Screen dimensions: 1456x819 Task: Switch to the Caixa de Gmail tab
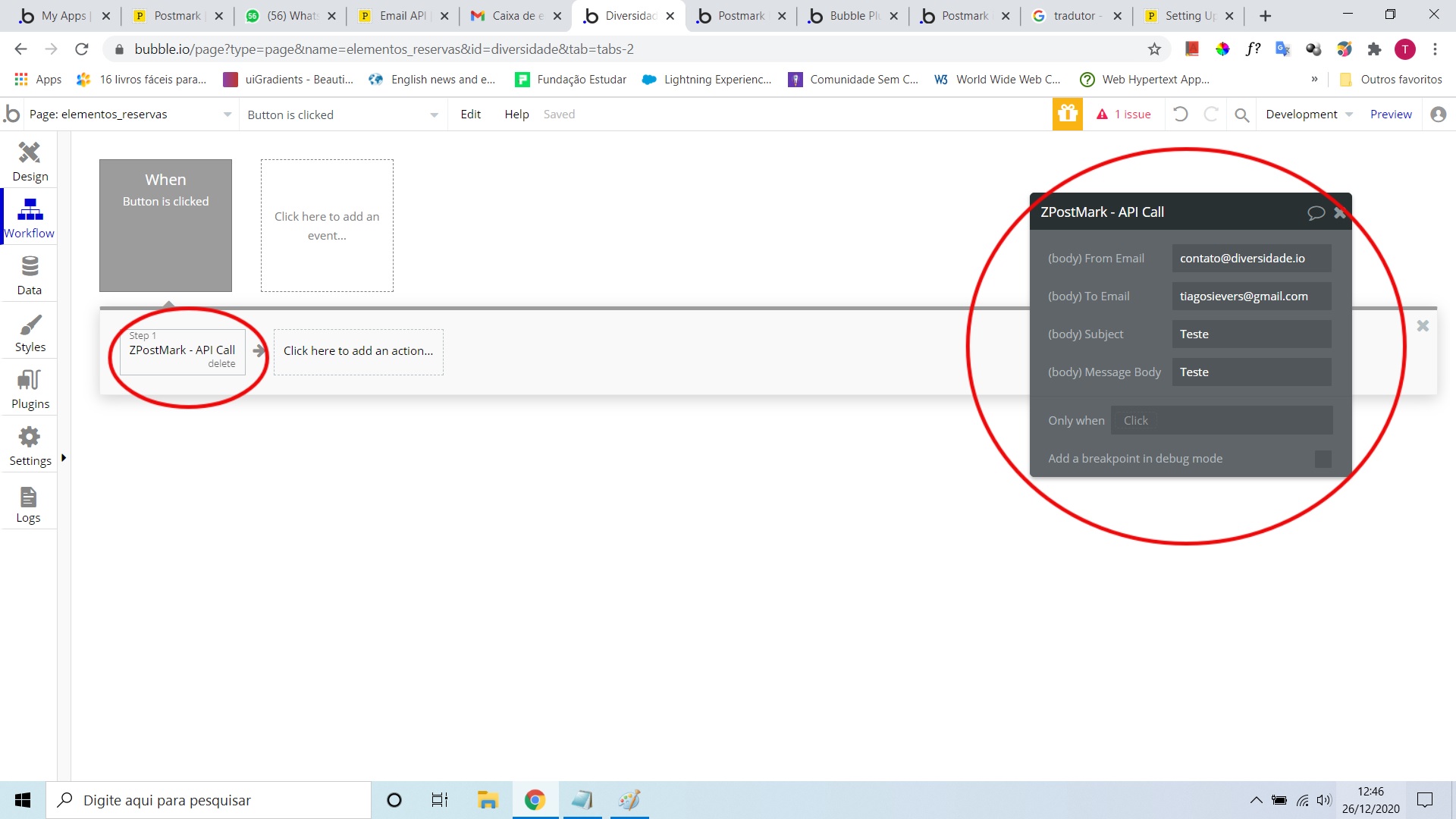pyautogui.click(x=516, y=16)
